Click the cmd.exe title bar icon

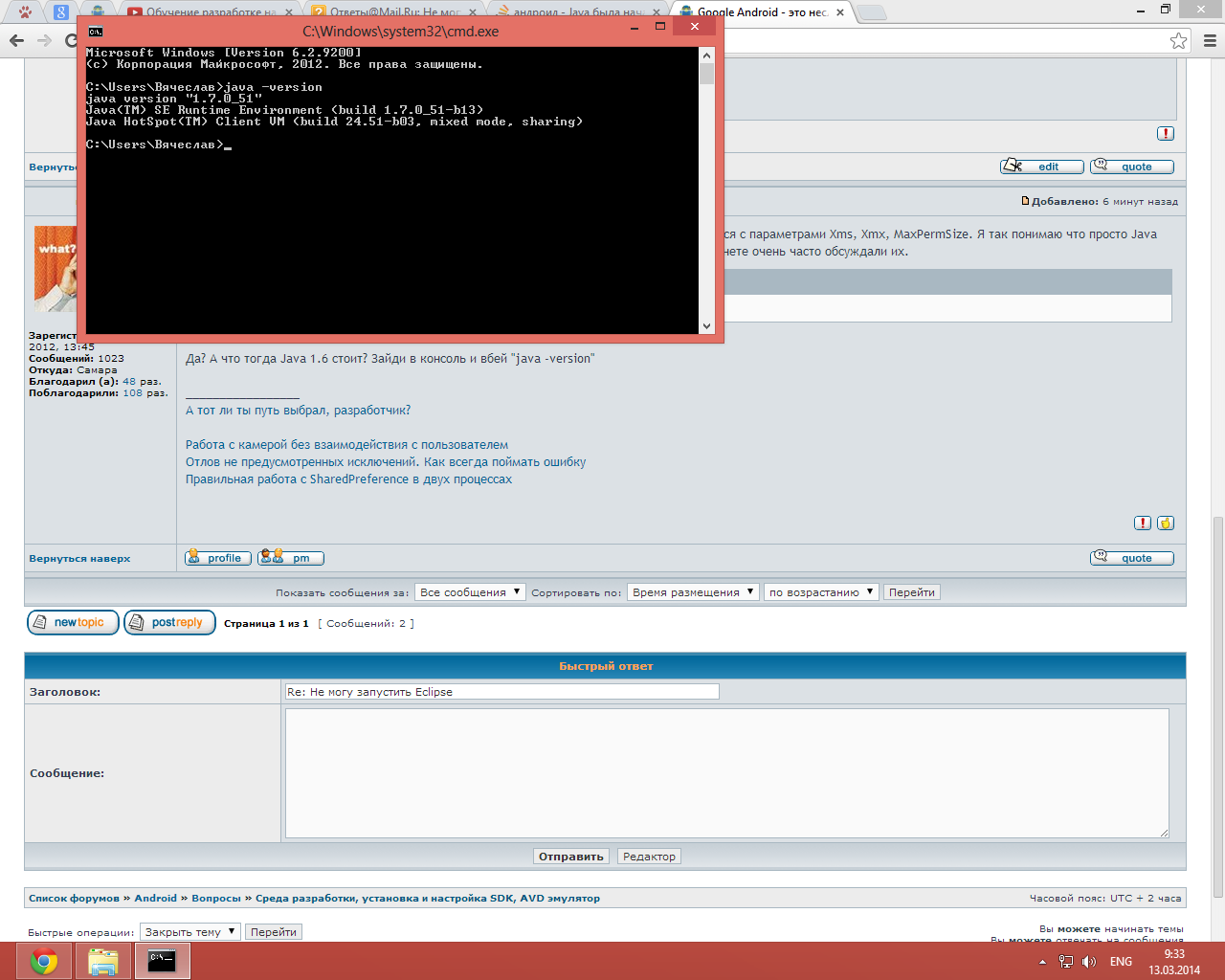point(96,32)
